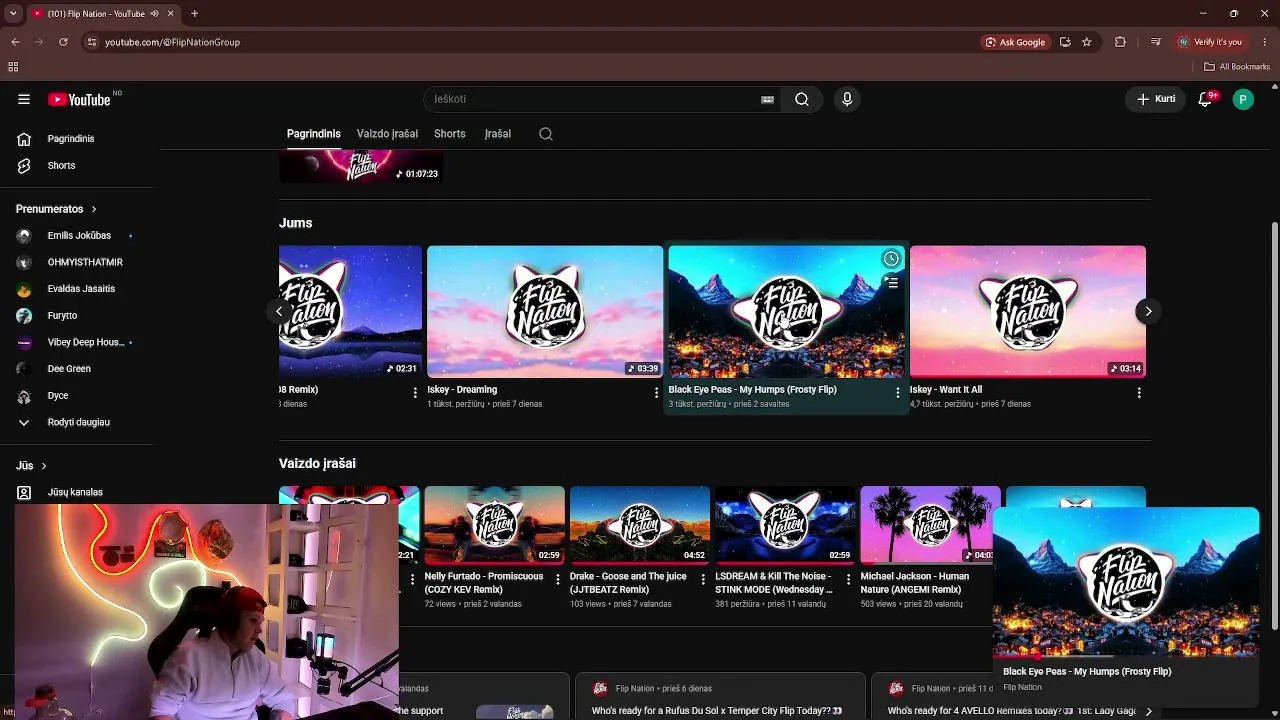Screen dimensions: 1280x720
Task: Open browser media controls
Action: coord(1156,42)
